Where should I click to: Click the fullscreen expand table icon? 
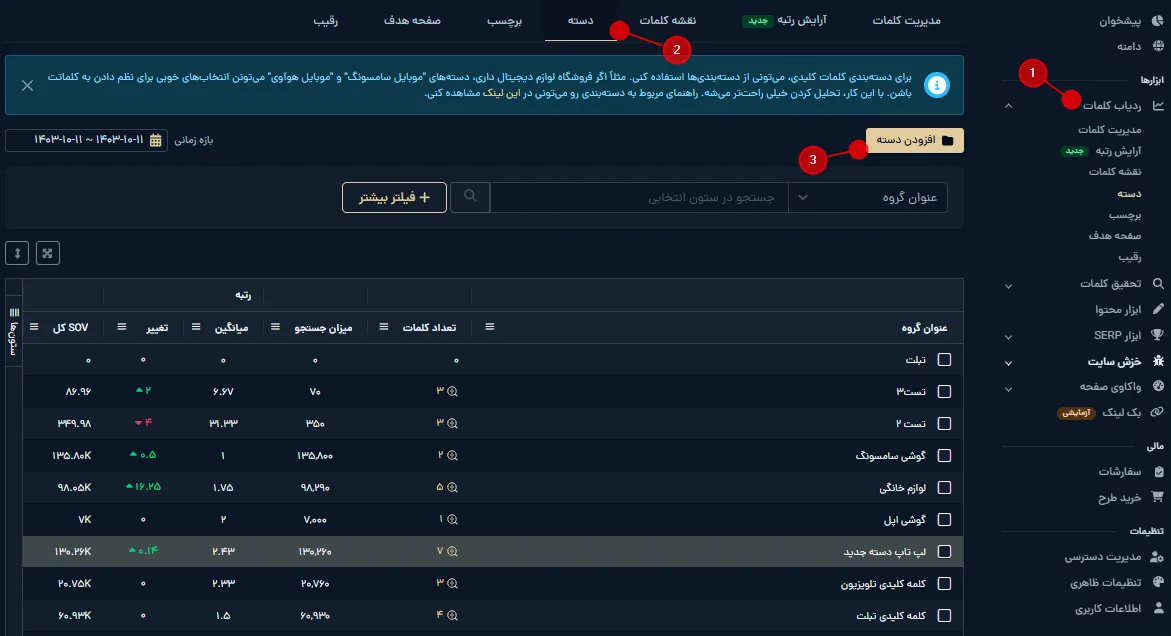pos(48,253)
